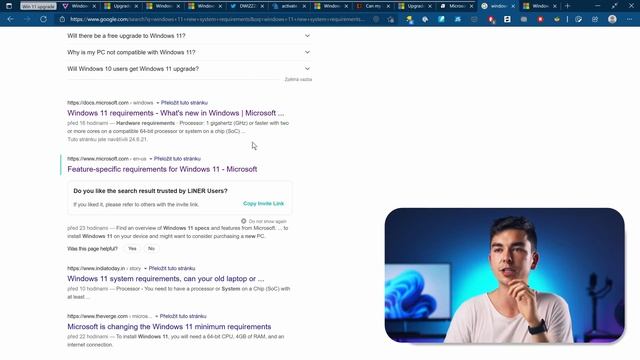Close the 'Micros' tab
Image resolution: width=640 pixels, height=360 pixels.
471,6
